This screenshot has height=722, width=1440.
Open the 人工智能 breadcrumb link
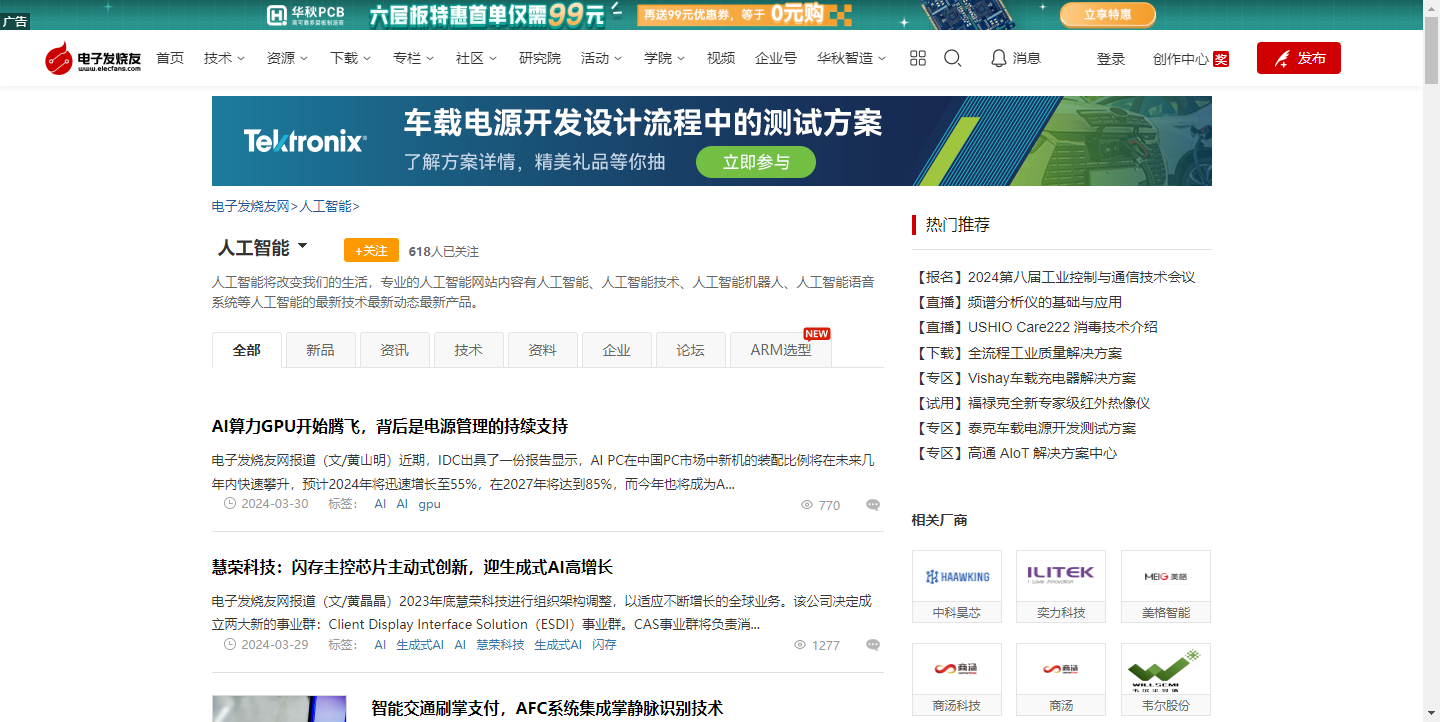(326, 206)
